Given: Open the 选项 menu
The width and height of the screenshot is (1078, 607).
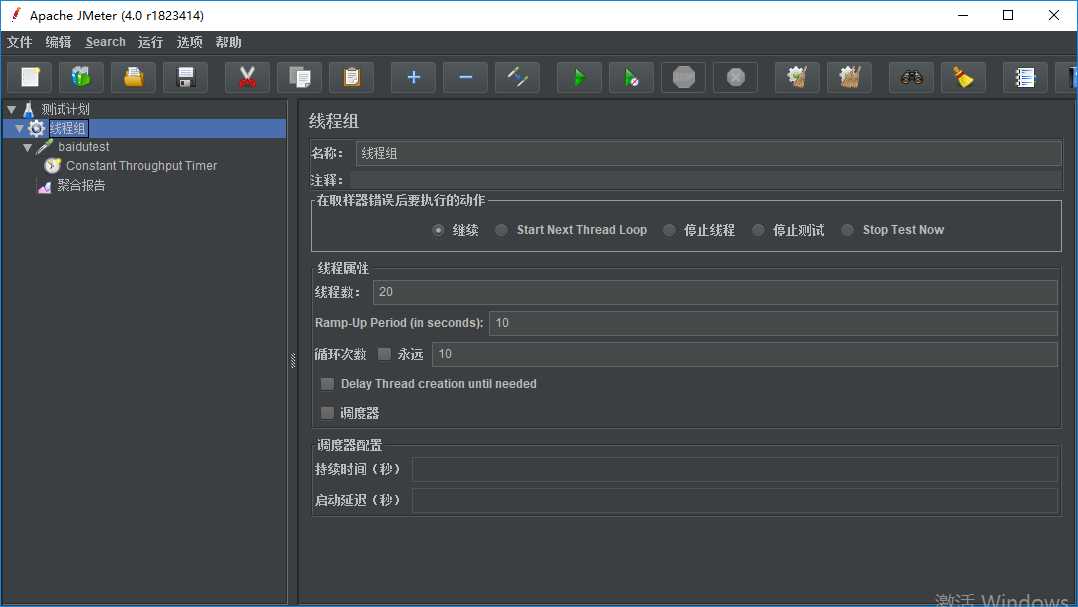Looking at the screenshot, I should click(189, 42).
